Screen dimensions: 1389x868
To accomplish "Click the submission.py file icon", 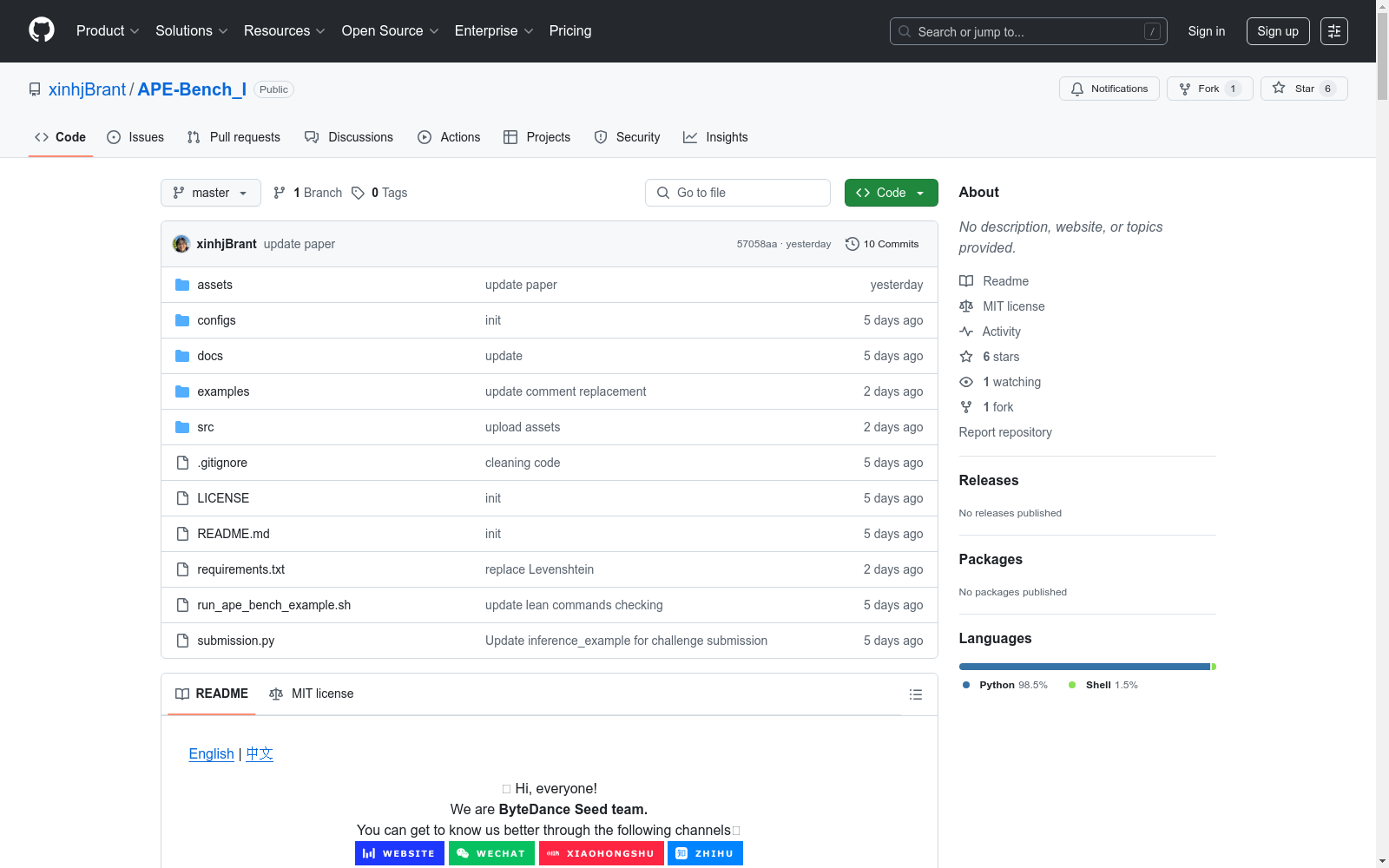I will coord(182,641).
